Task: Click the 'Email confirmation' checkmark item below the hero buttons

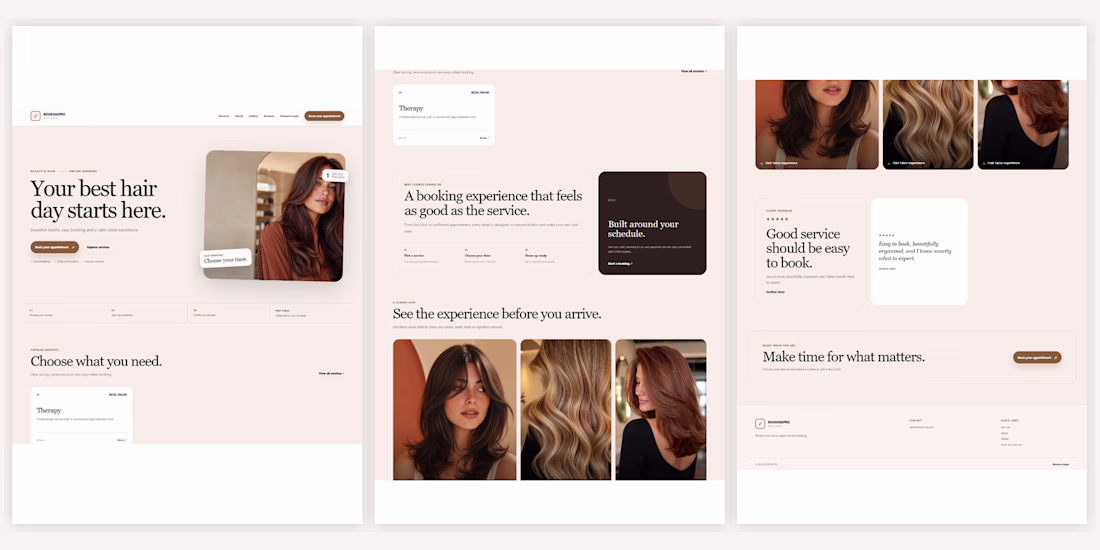Action: (67, 262)
